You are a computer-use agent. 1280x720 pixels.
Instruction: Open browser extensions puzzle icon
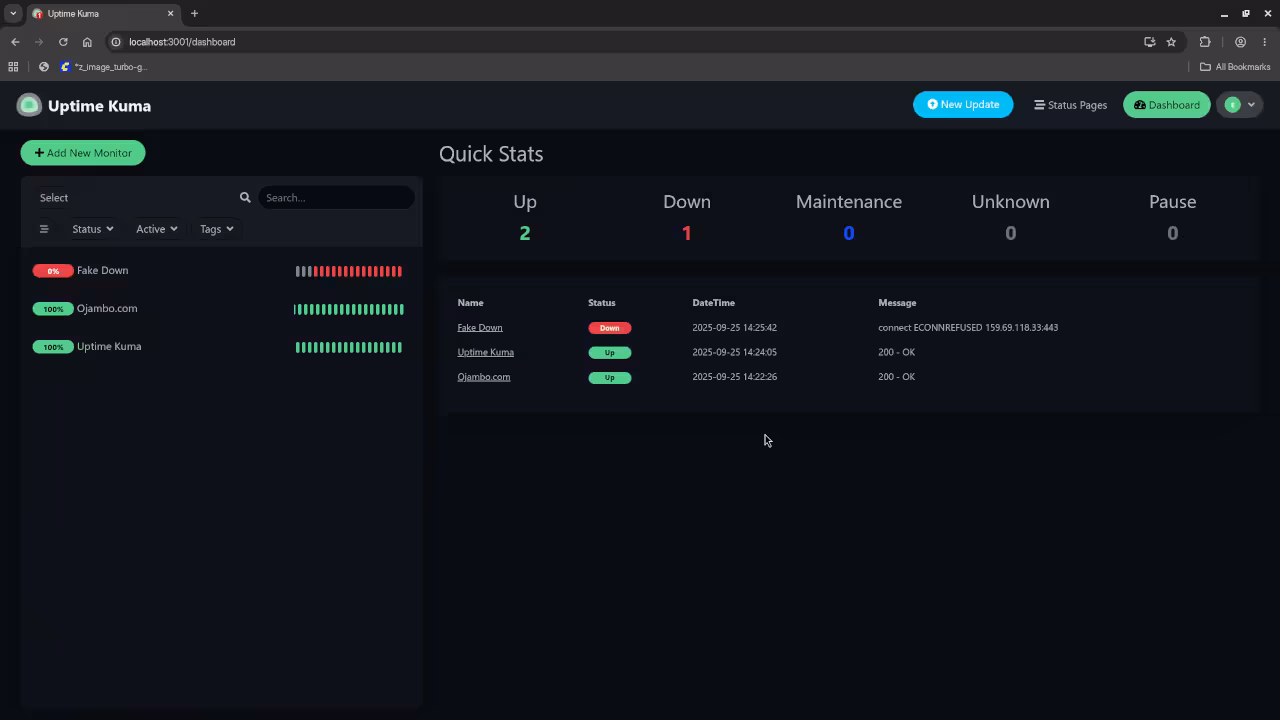click(x=1205, y=42)
